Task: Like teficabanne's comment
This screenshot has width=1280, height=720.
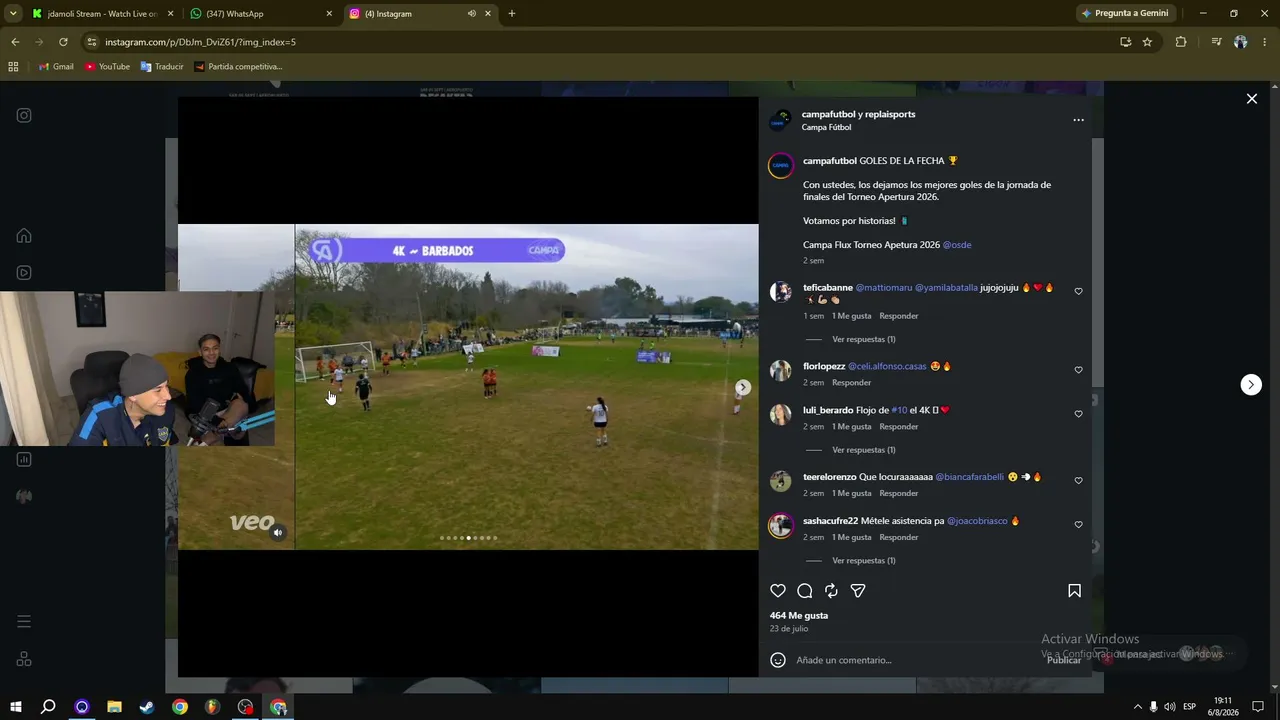Action: point(1078,292)
